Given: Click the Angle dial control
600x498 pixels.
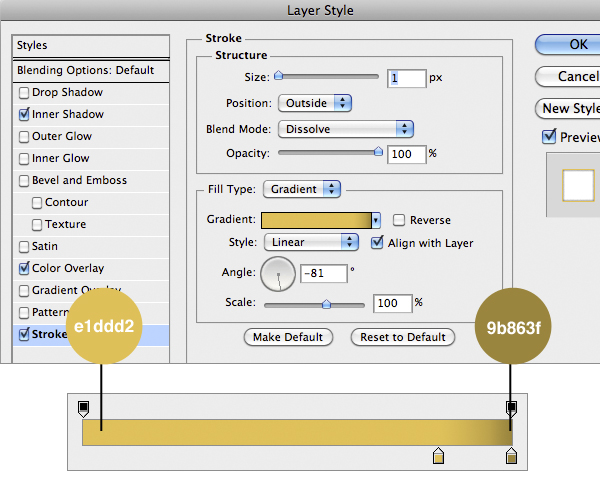Looking at the screenshot, I should (x=278, y=273).
